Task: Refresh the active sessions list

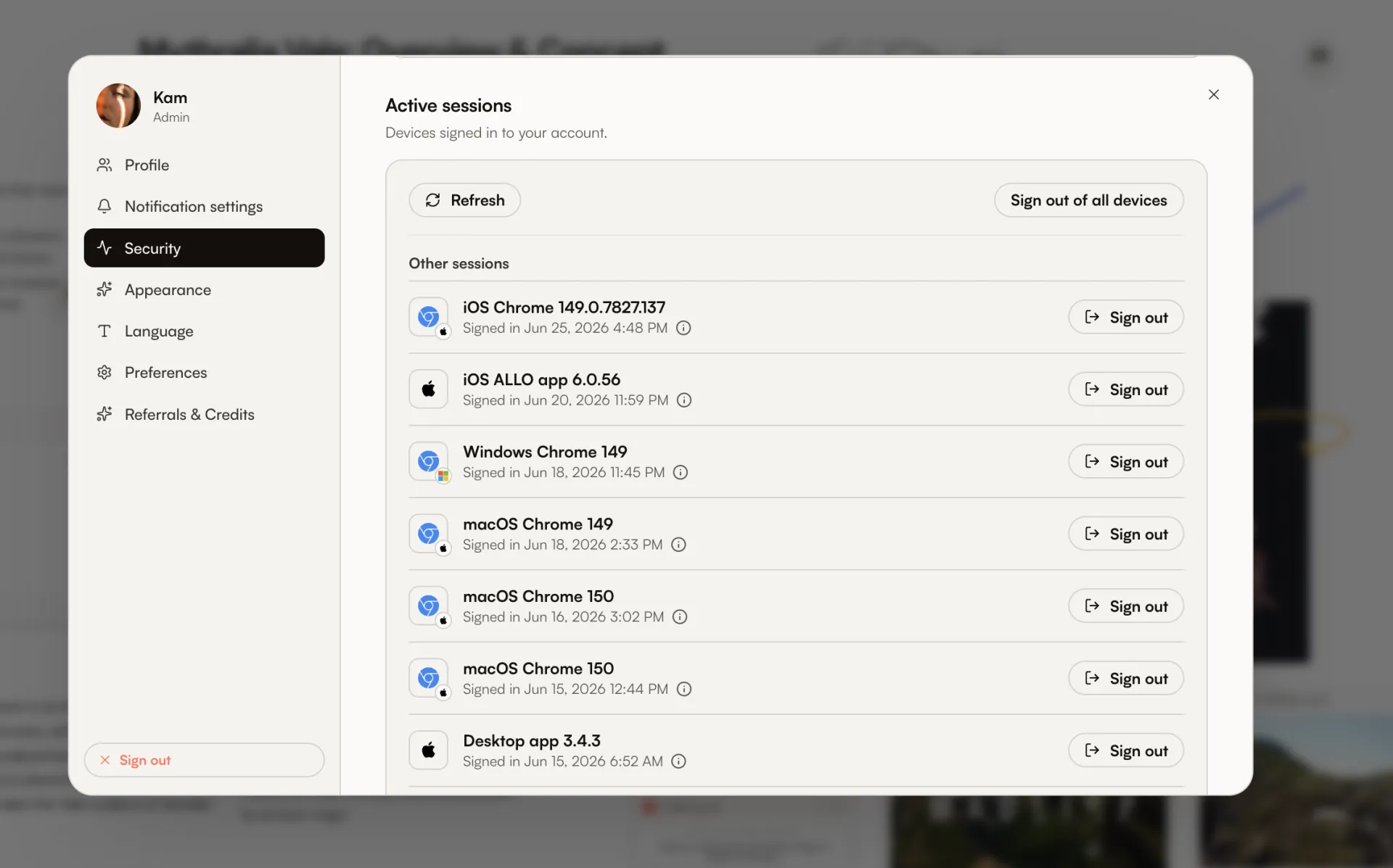Action: click(x=464, y=200)
